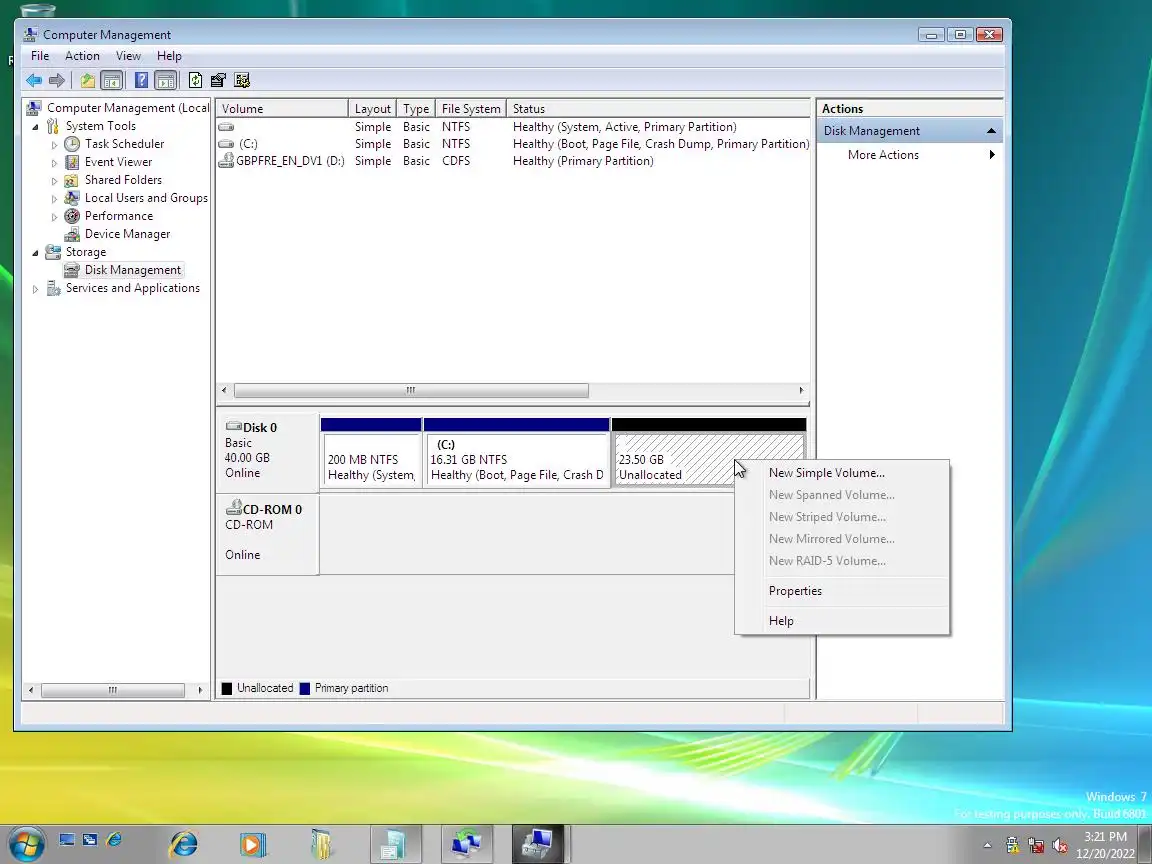
Task: Expand the Shared Folders node arrow
Action: (x=54, y=181)
